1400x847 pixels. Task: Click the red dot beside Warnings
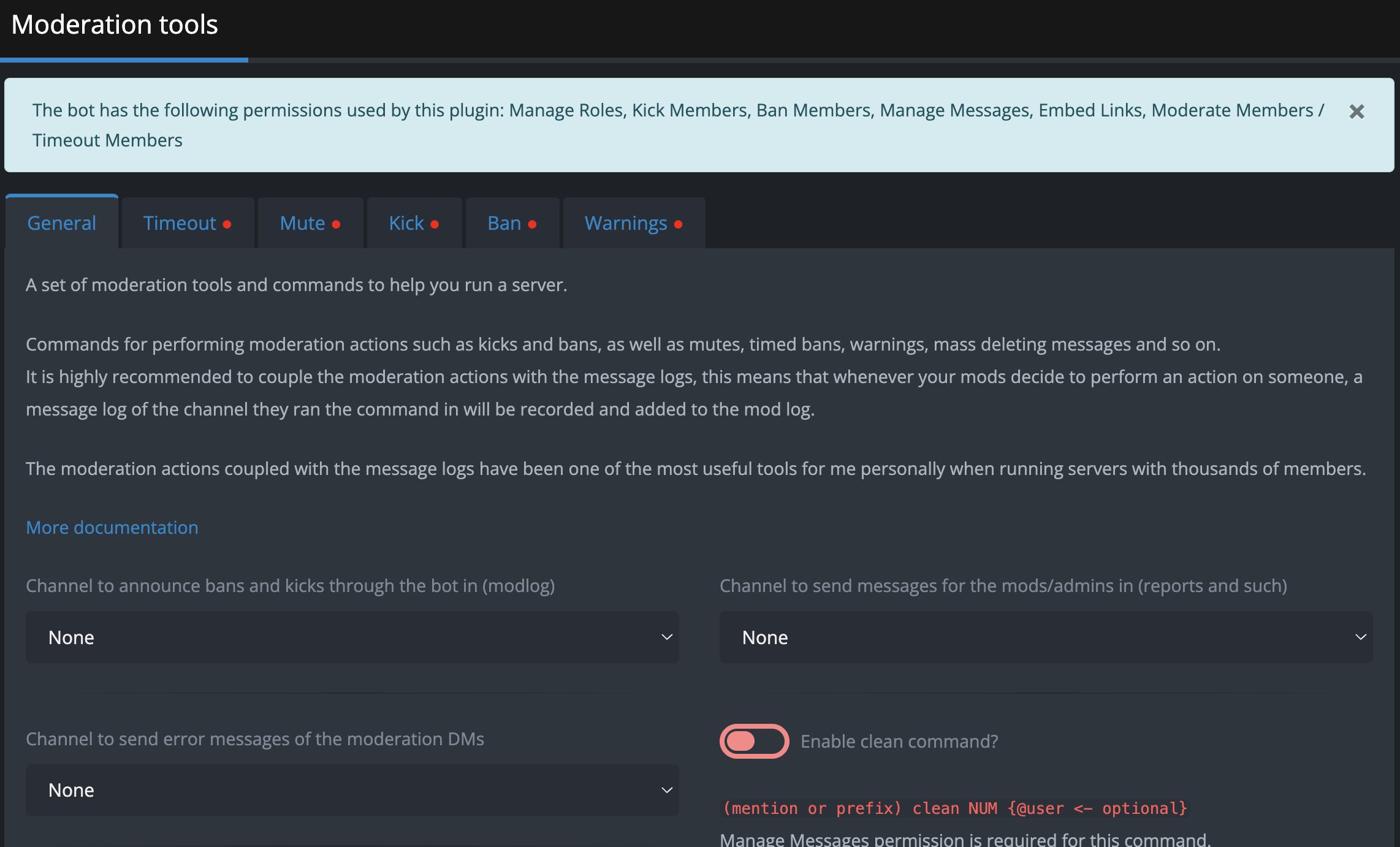pos(678,224)
